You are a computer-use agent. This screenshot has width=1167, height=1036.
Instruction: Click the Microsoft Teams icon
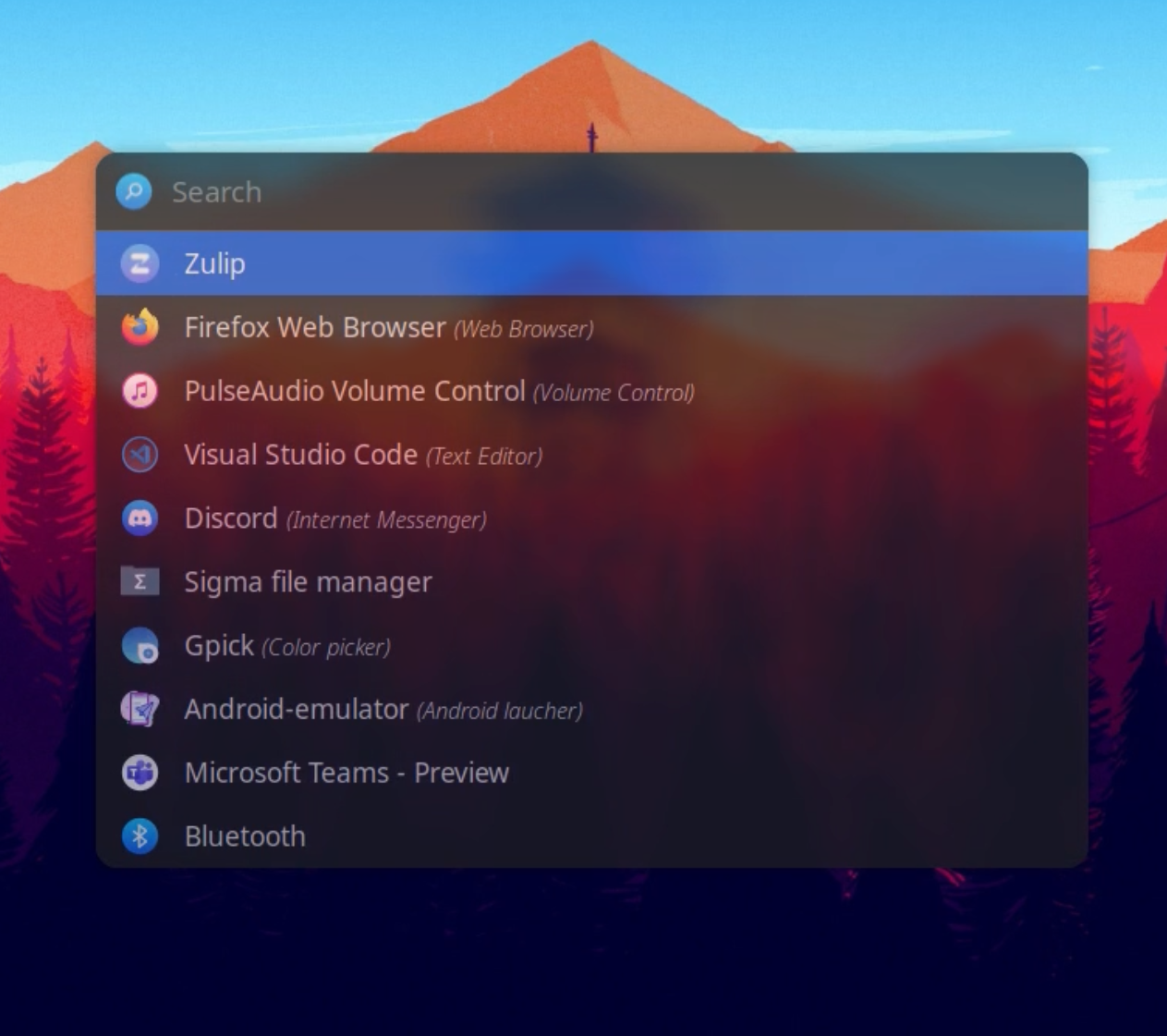140,773
